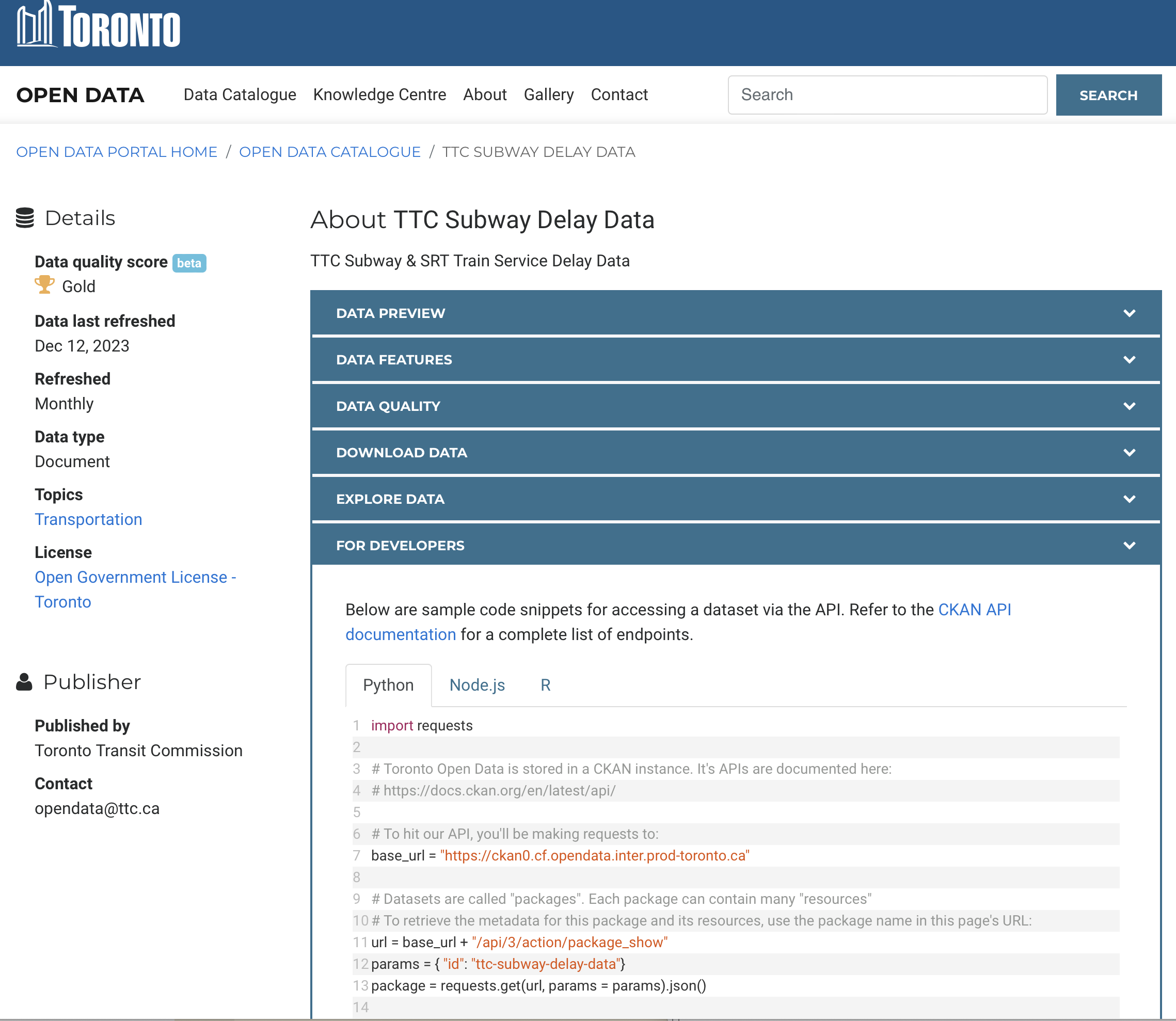The image size is (1176, 1021).
Task: Open the Open Government License - Toronto link
Action: [136, 589]
